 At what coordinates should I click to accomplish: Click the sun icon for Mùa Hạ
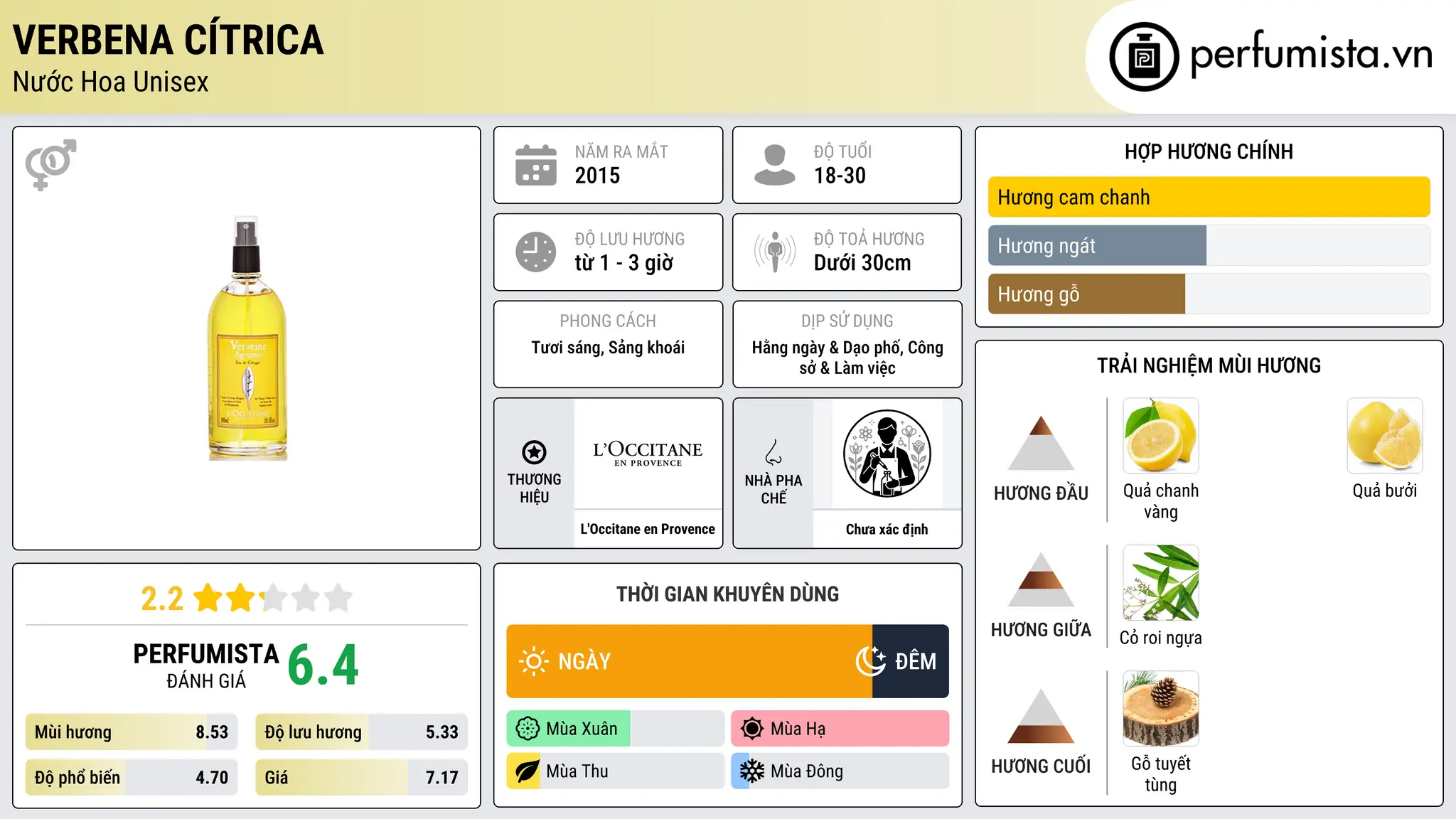click(x=752, y=729)
